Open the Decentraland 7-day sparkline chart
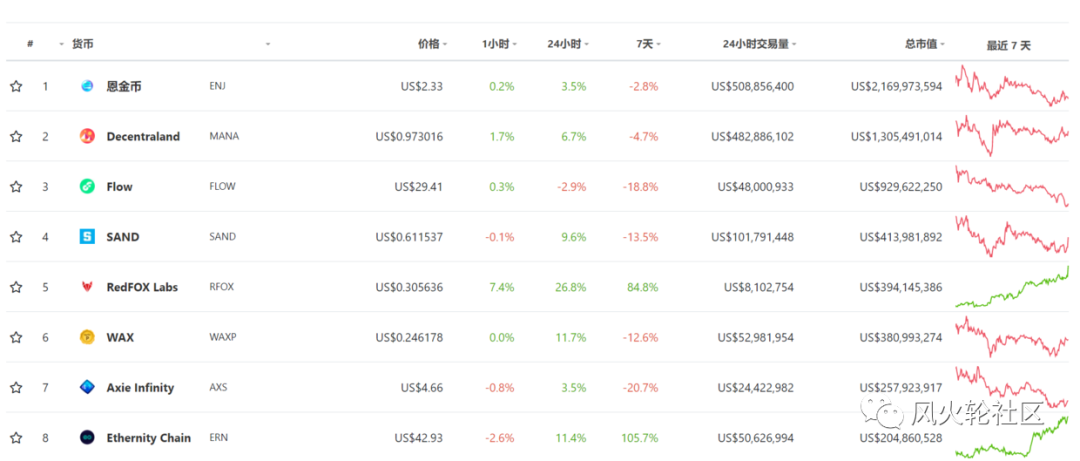Image resolution: width=1080 pixels, height=461 pixels. tap(1012, 136)
